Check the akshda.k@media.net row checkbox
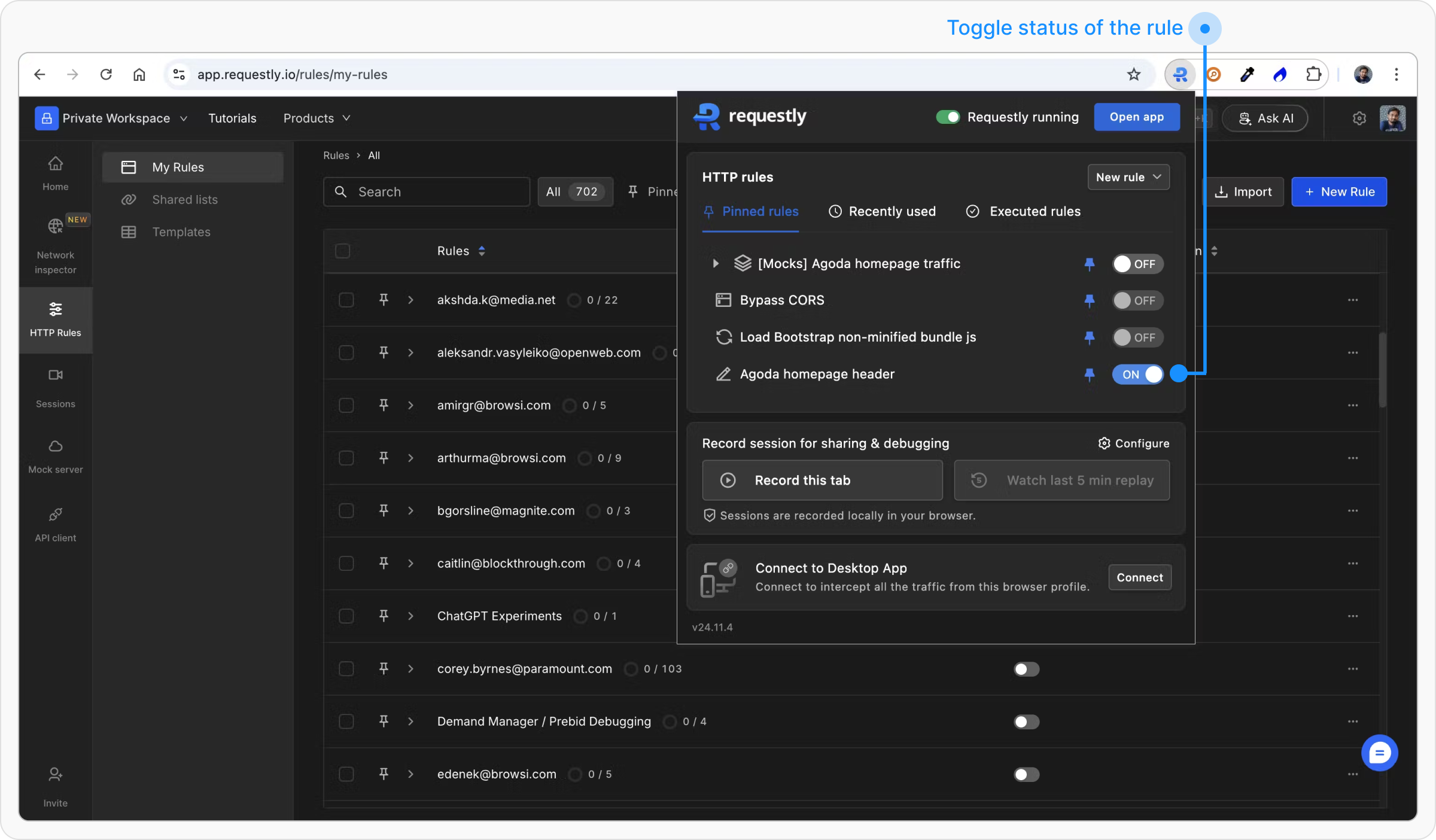 click(346, 300)
